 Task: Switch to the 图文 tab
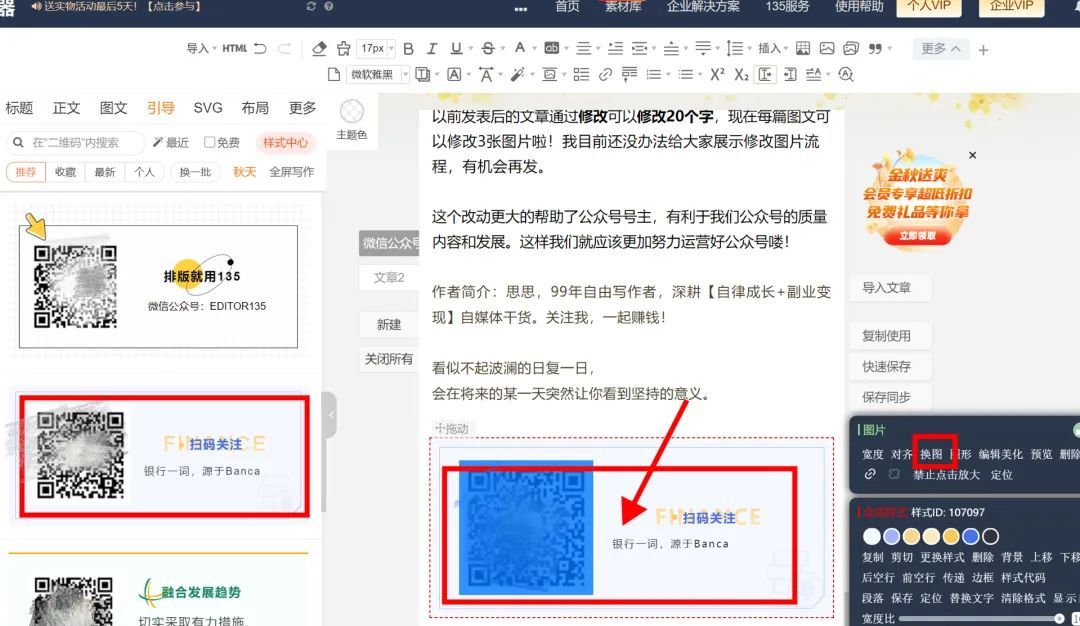click(x=114, y=108)
